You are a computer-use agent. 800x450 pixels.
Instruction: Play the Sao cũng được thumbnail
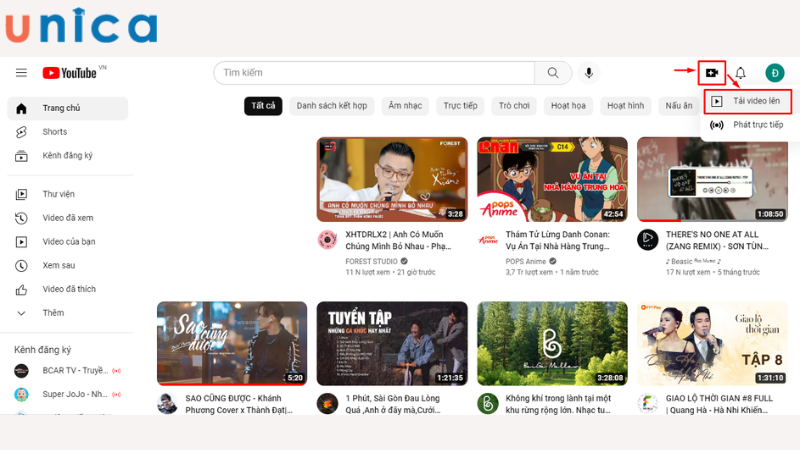coord(232,343)
